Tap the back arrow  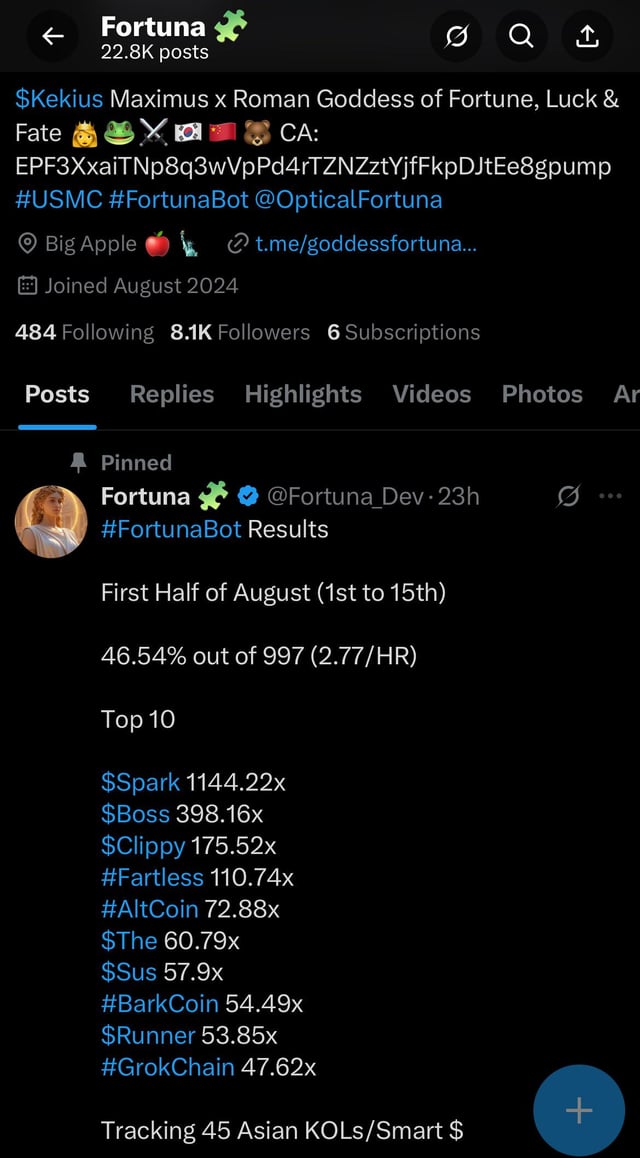point(52,37)
